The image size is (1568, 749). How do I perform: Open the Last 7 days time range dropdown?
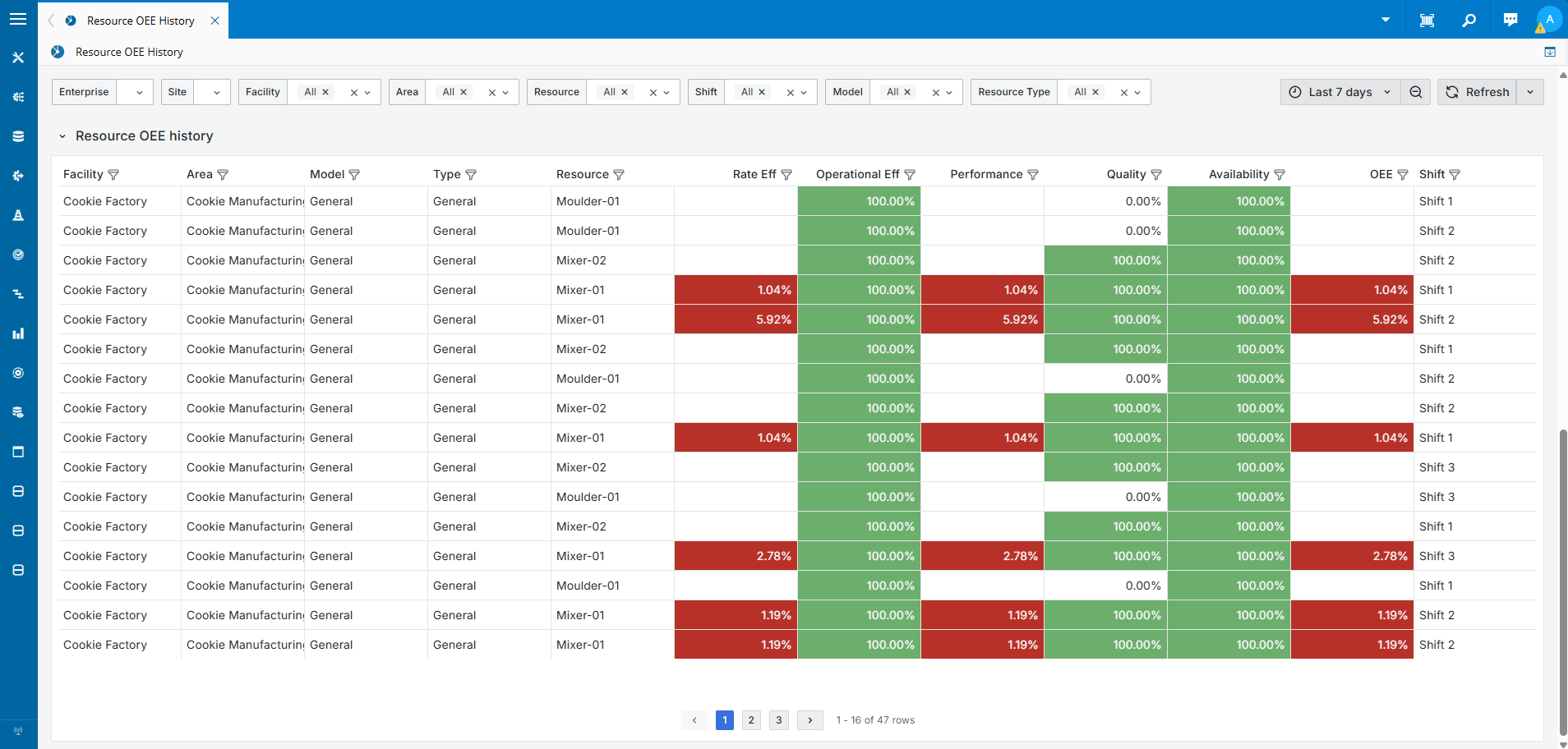coord(1340,92)
